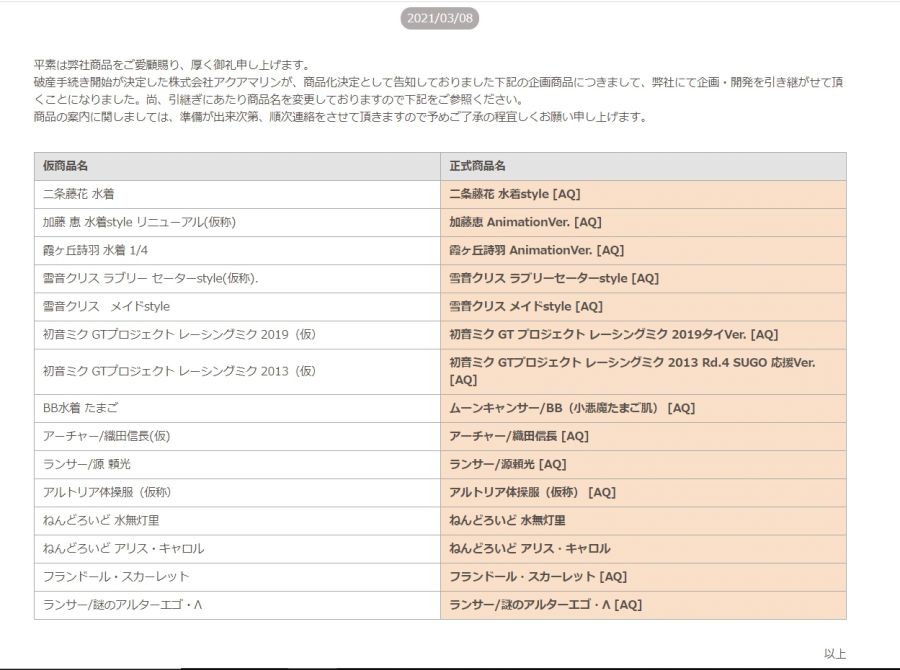Select 'アルトリア体操服（仮称）[AQ]' cell

pos(643,493)
